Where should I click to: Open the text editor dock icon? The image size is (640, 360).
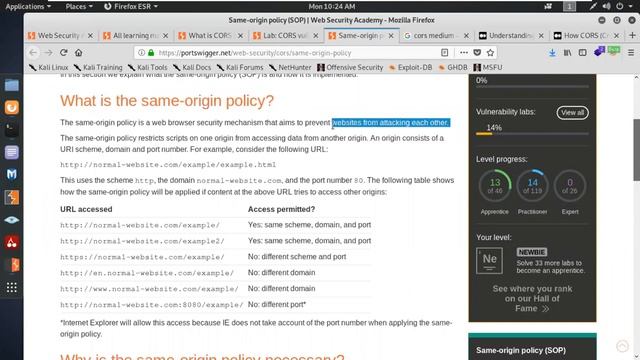point(11,153)
